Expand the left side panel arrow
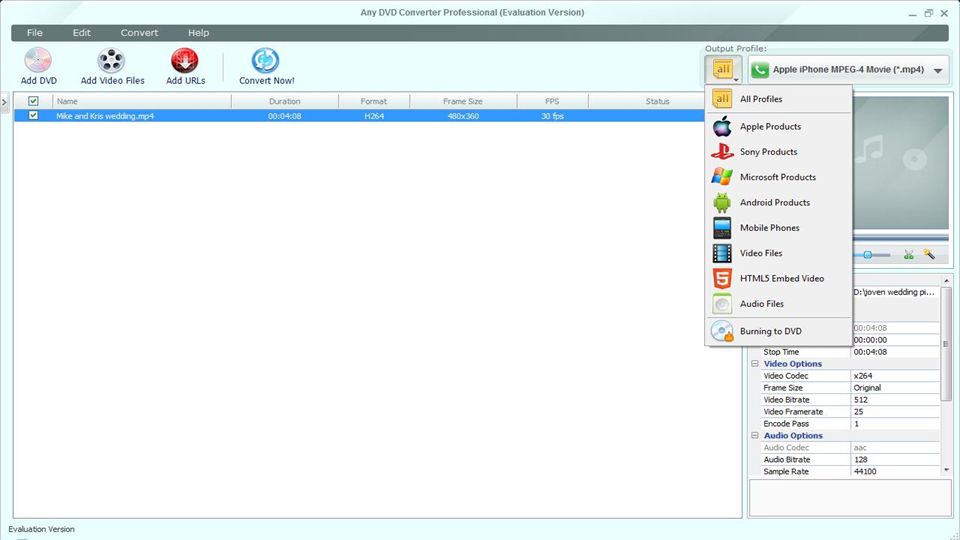960x540 pixels. pyautogui.click(x=4, y=102)
